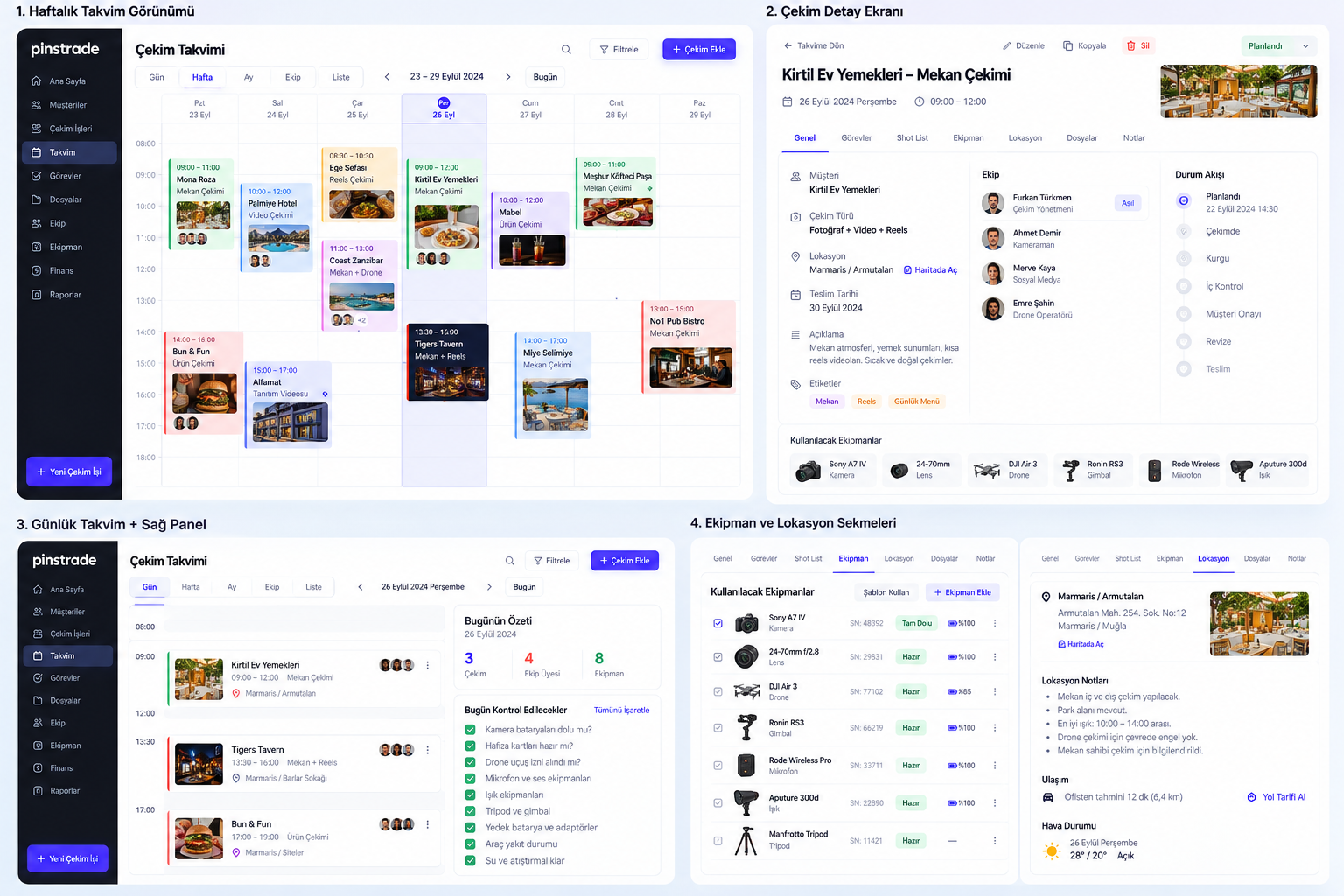Click Çekim Ekle in the weekly calendar view
Screen dimensions: 1344x896
(x=699, y=50)
